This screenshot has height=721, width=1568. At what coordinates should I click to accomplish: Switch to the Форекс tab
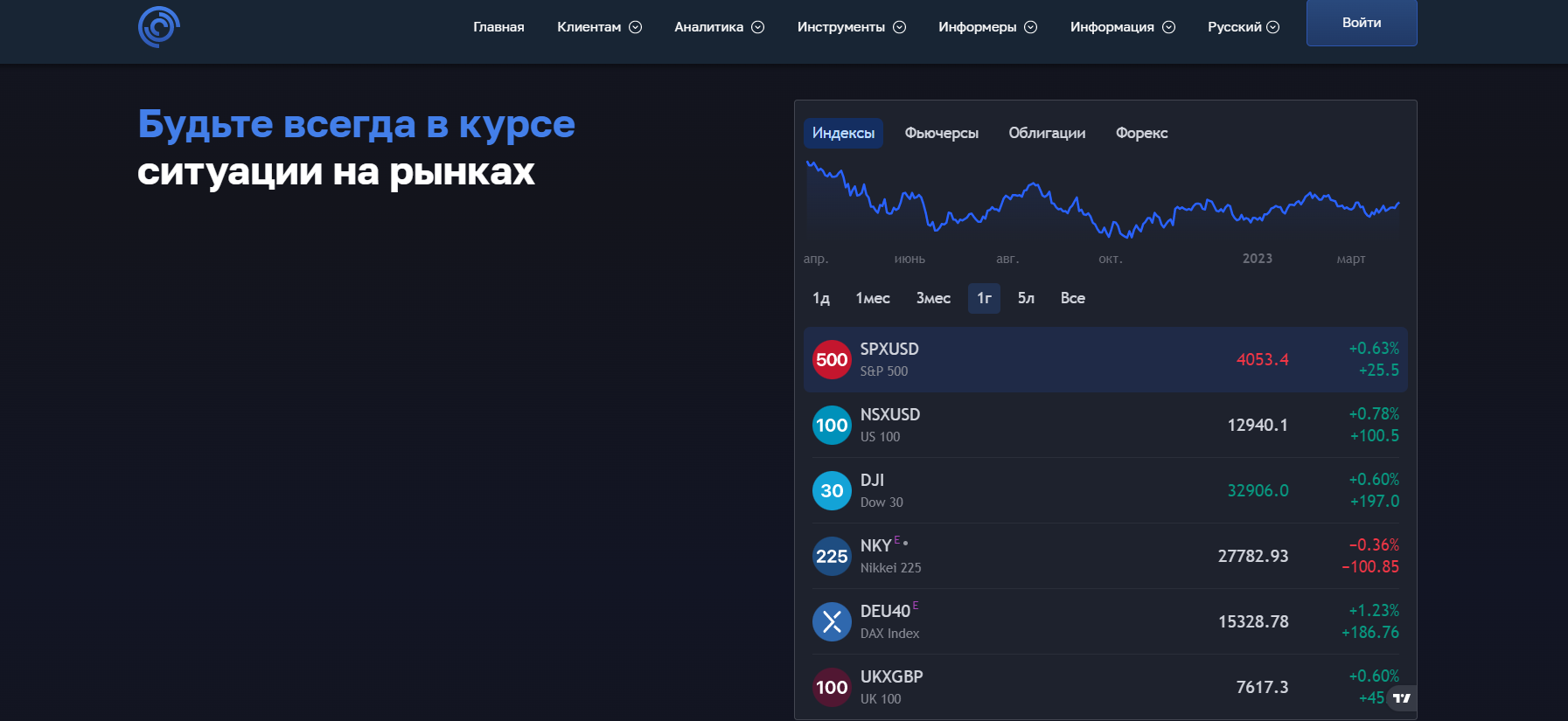coord(1141,133)
